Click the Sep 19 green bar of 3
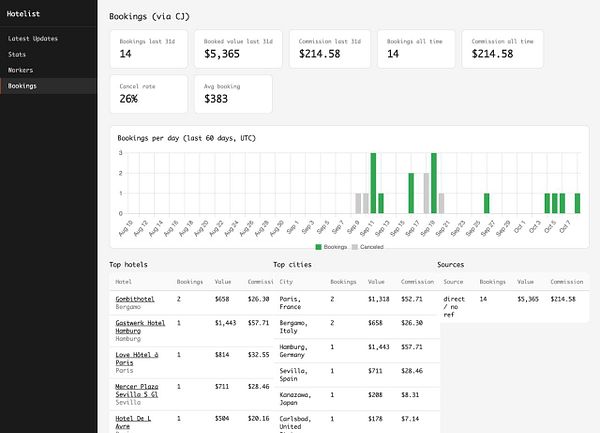 (434, 183)
